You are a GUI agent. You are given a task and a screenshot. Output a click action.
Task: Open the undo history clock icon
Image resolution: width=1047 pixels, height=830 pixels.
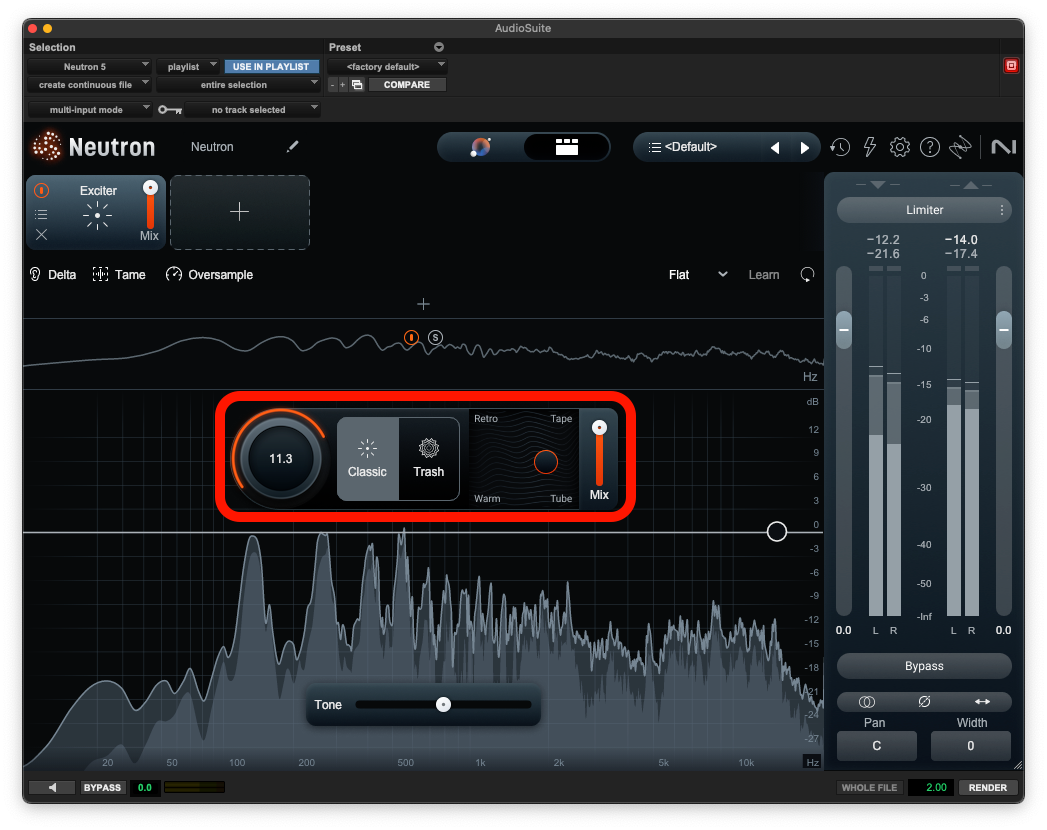click(840, 147)
